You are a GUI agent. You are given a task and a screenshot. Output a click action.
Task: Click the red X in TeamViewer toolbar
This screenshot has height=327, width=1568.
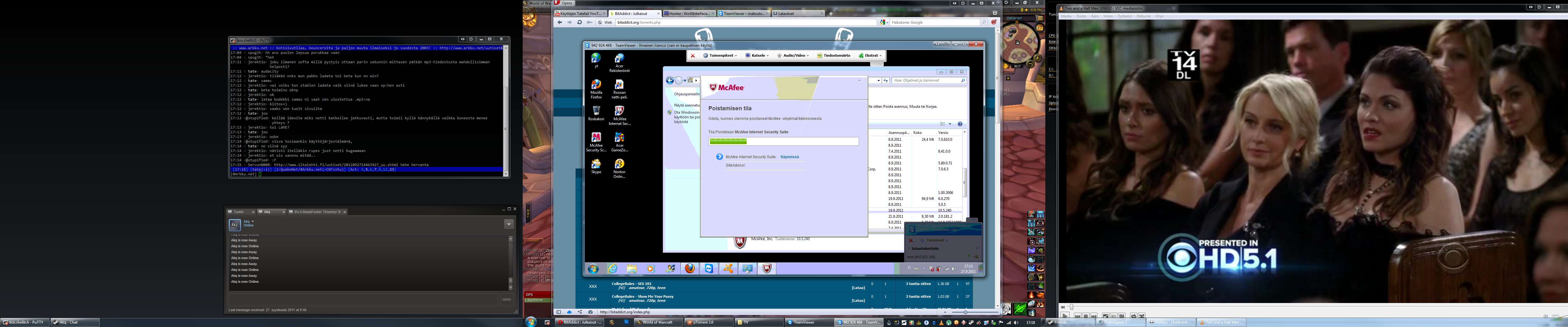click(x=692, y=55)
